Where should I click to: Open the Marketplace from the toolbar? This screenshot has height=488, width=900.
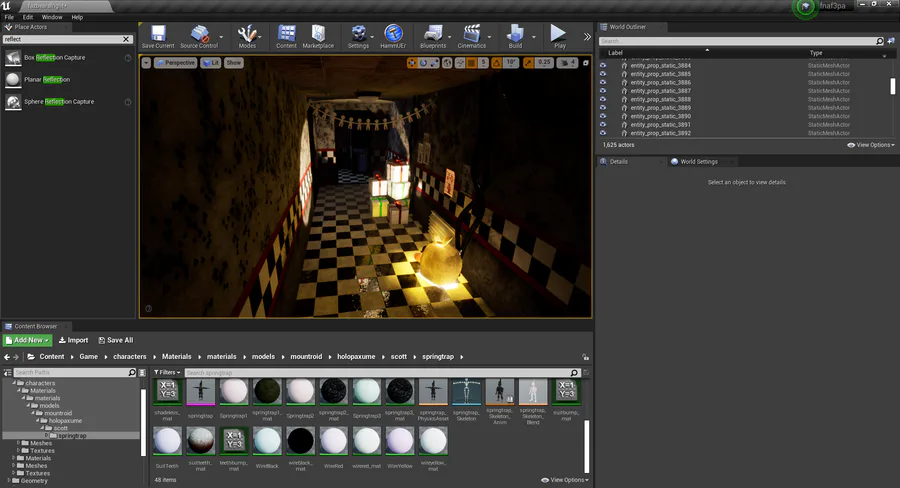318,35
